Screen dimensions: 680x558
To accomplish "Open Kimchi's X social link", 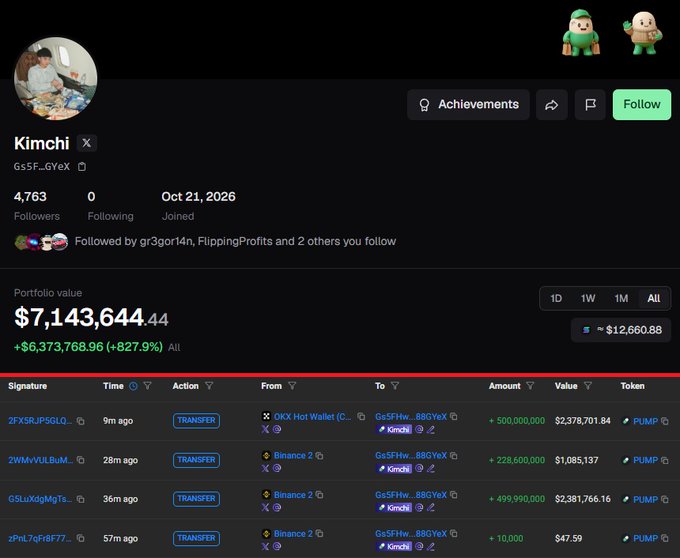I will 87,143.
